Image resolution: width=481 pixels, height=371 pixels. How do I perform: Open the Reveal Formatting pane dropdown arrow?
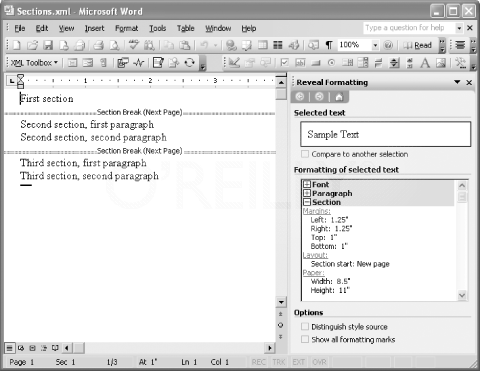click(x=457, y=82)
